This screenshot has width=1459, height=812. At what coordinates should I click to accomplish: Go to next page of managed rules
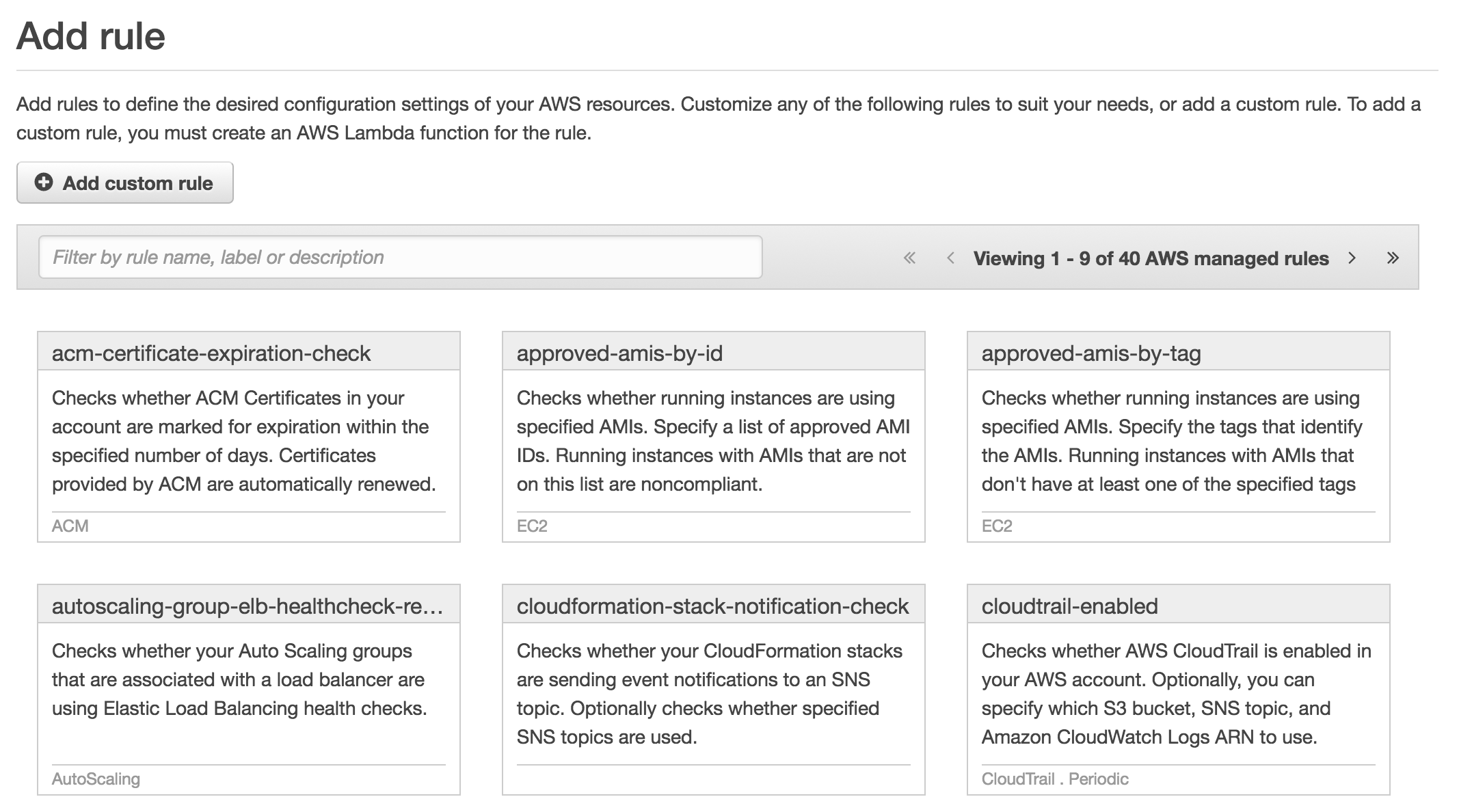1352,258
